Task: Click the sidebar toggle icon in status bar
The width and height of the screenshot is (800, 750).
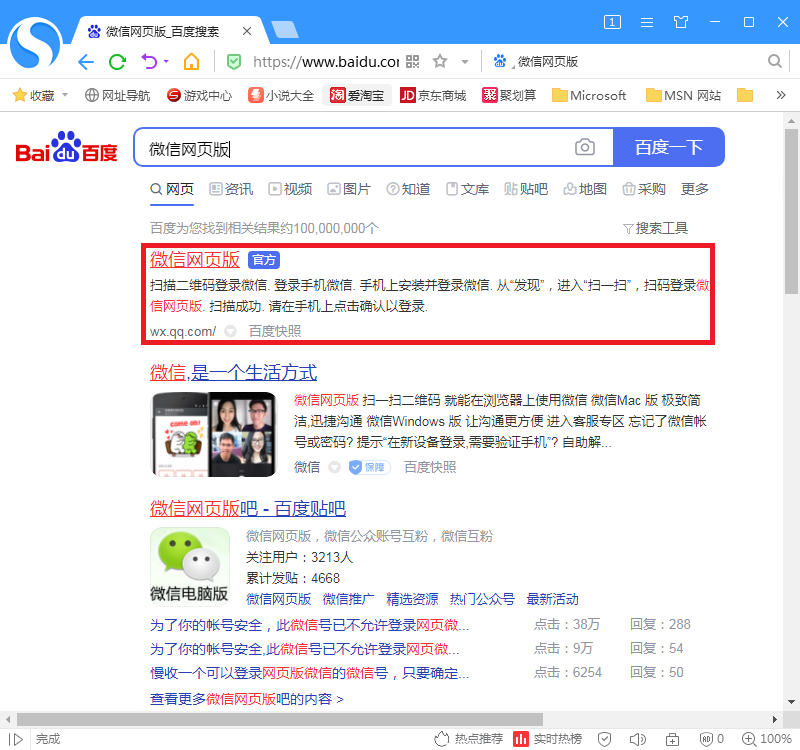Action: [x=16, y=739]
